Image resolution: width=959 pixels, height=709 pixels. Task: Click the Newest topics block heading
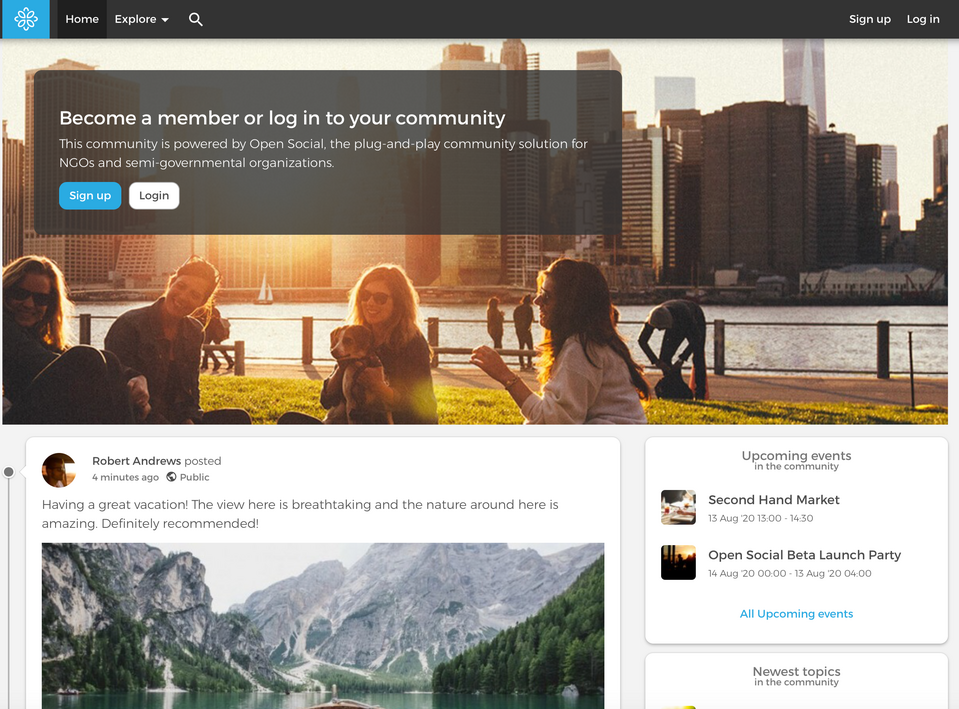[x=796, y=672]
